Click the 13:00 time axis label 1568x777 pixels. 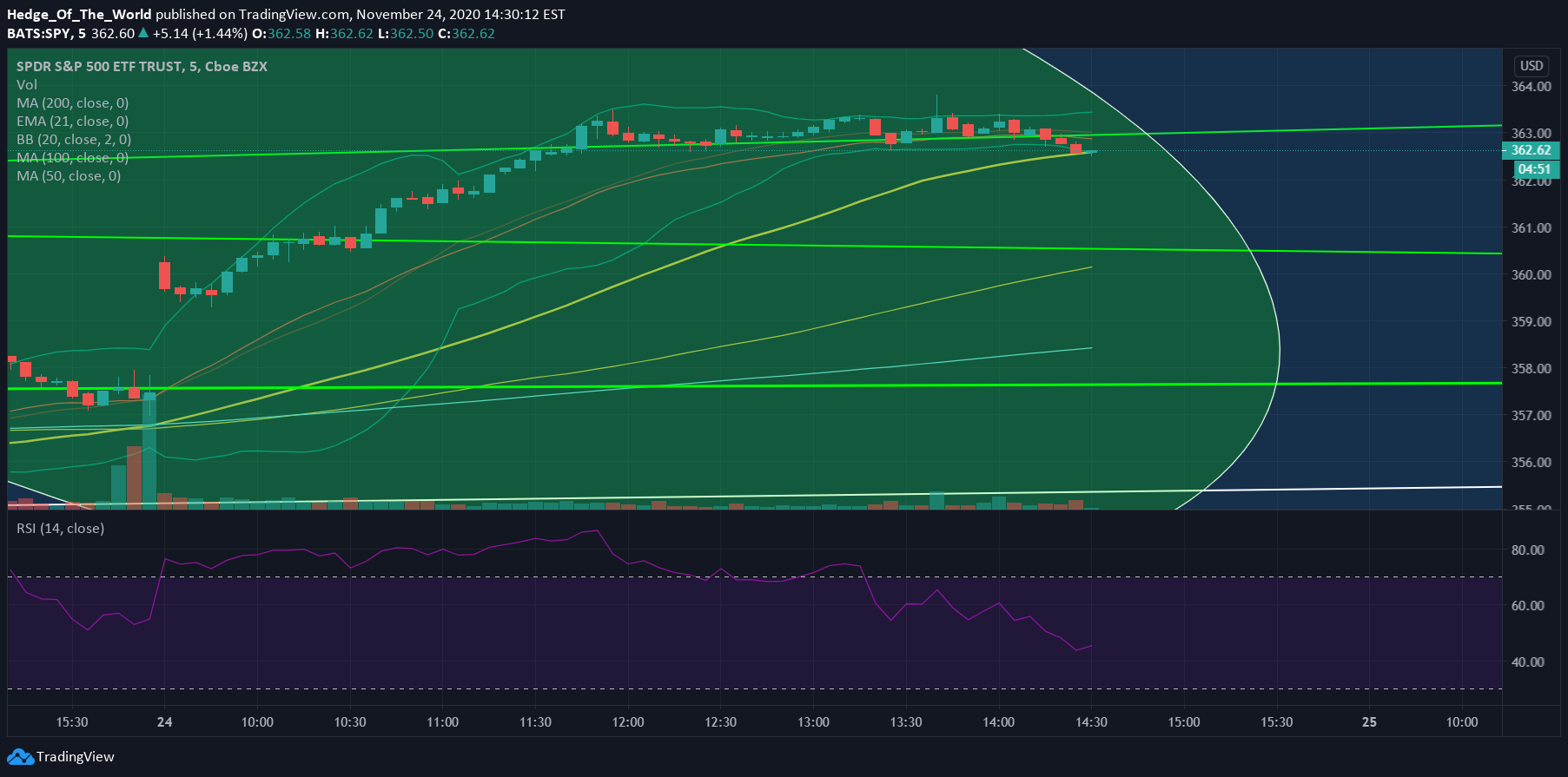point(813,722)
